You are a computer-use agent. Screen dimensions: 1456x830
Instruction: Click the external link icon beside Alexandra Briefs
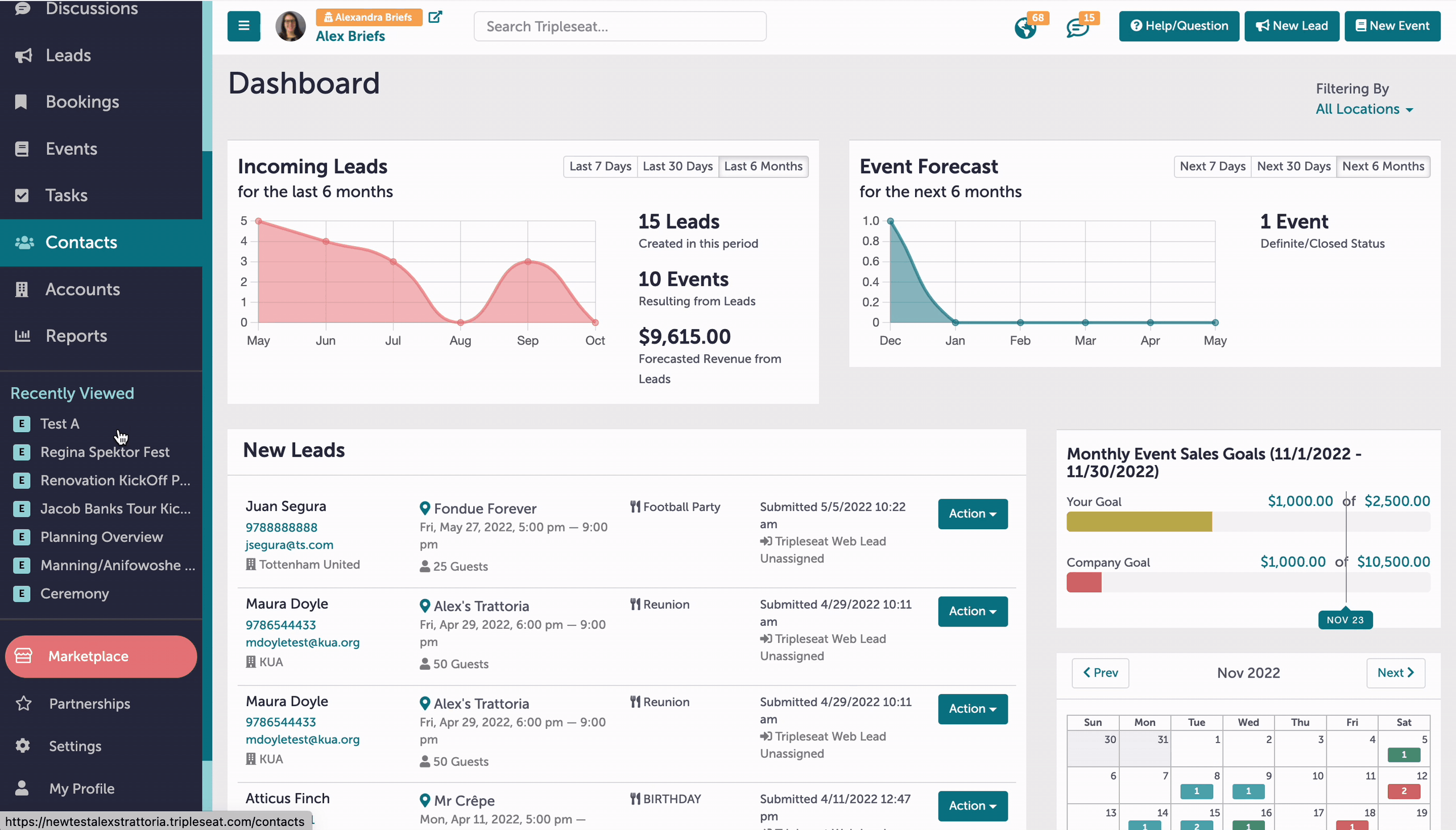pos(435,16)
